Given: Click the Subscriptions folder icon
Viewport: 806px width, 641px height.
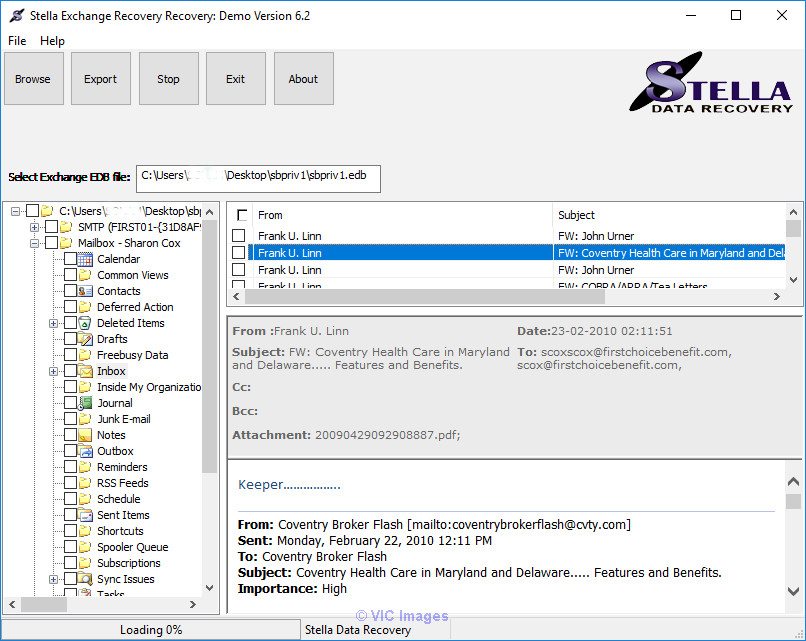Looking at the screenshot, I should click(x=85, y=563).
